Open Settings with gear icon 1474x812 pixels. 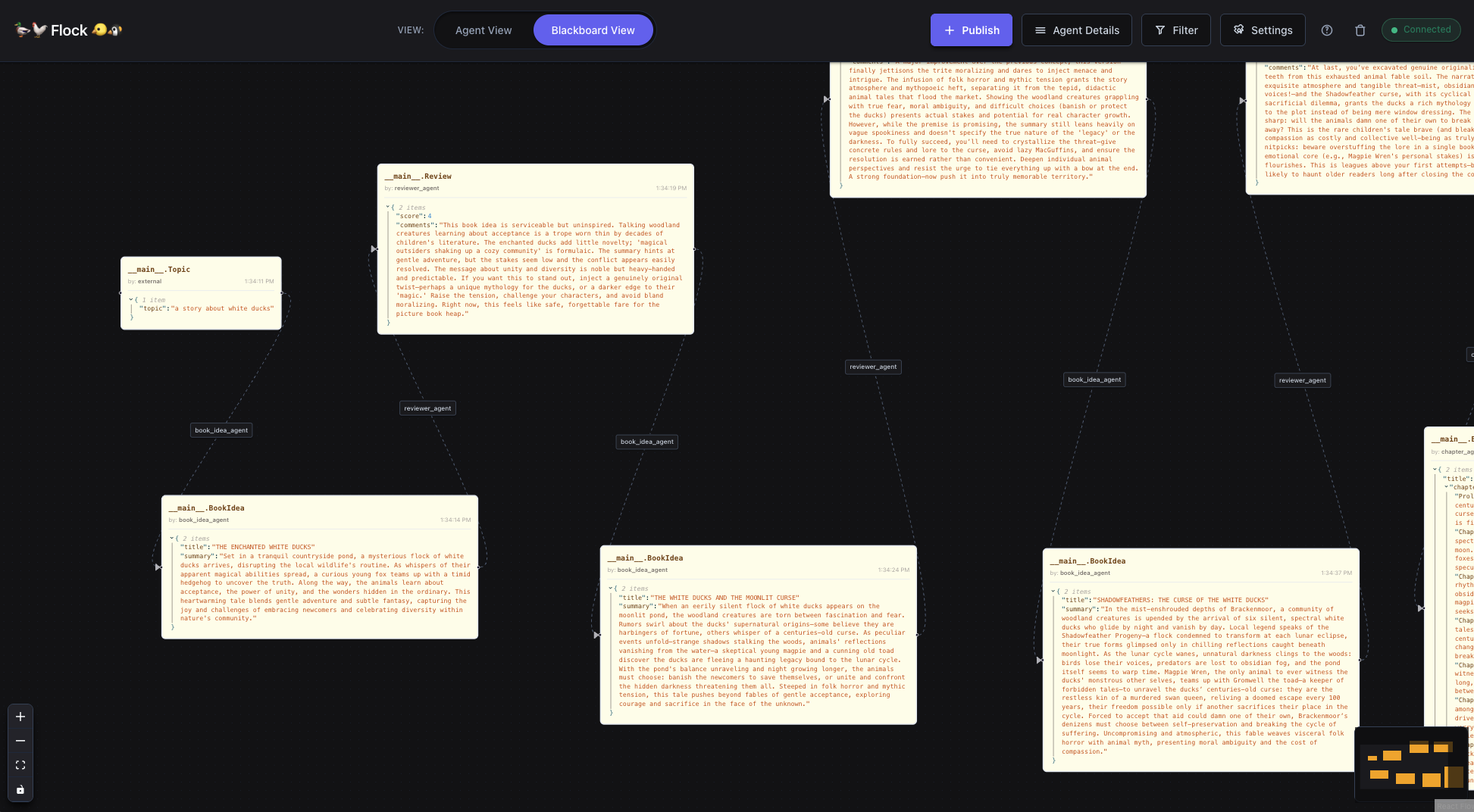(1262, 30)
